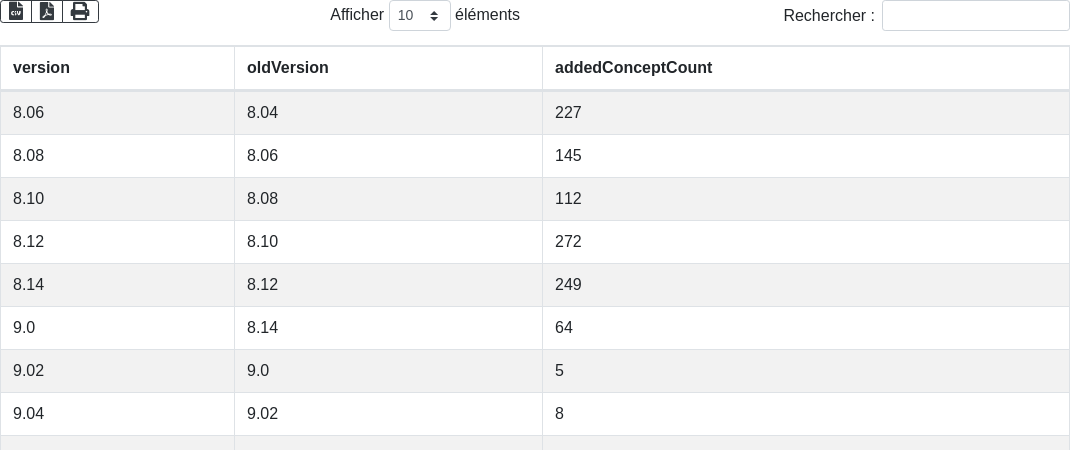
Task: Sort by the version column header
Action: (41, 68)
